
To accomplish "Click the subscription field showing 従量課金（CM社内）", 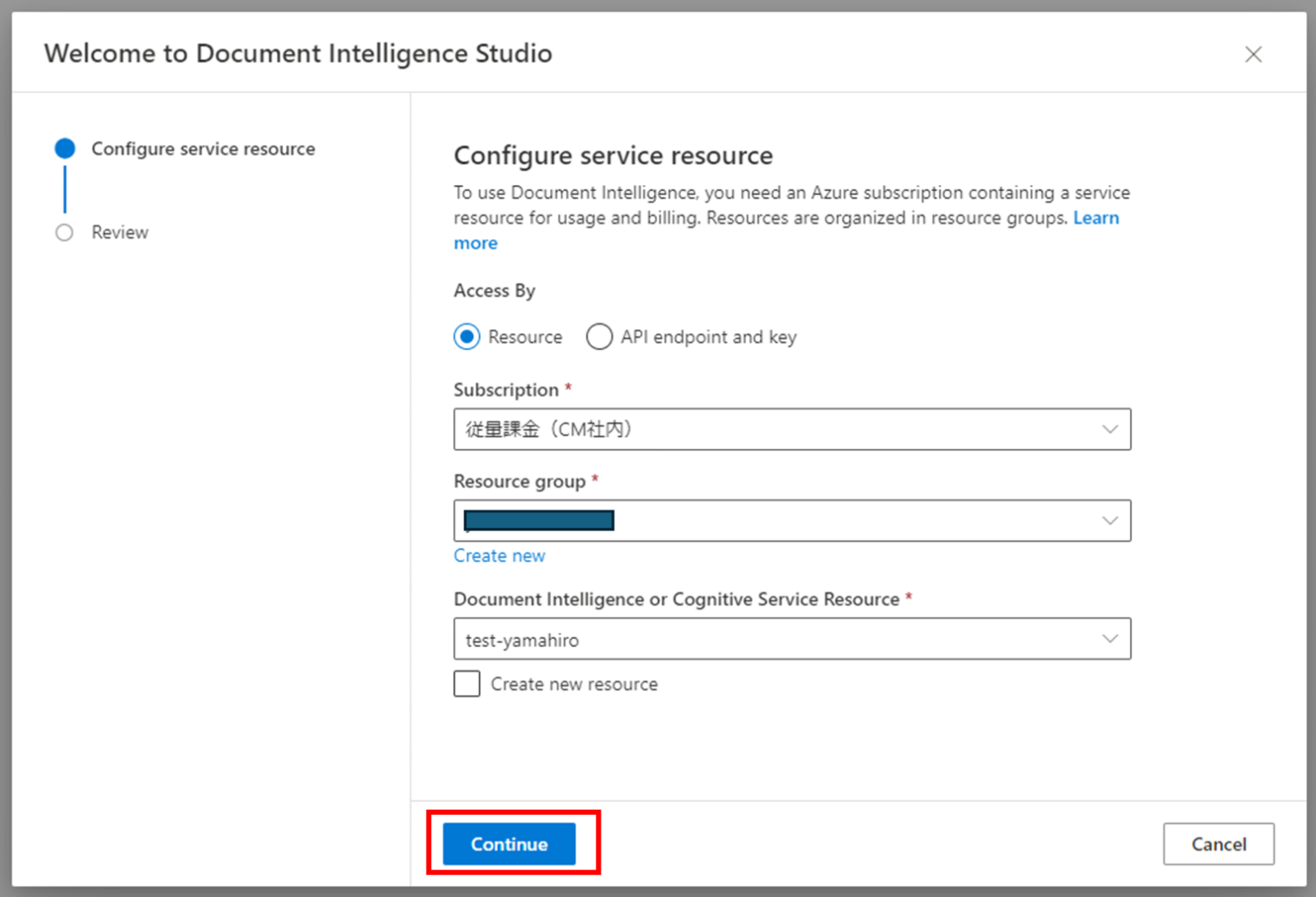I will click(771, 429).
